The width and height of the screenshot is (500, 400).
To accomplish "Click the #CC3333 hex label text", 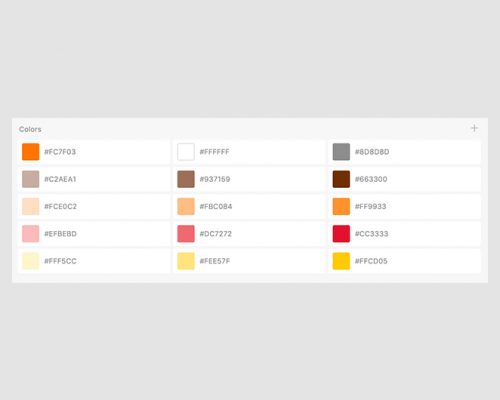I will coord(371,234).
